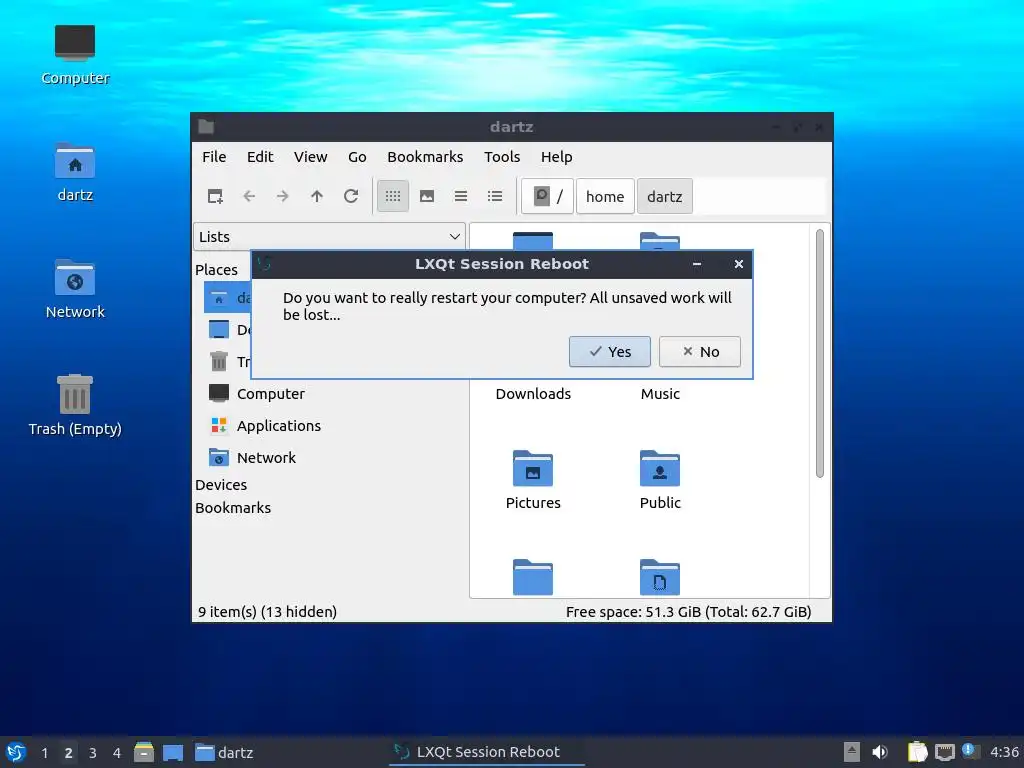The width and height of the screenshot is (1024, 768).
Task: Select the Downloads folder label
Action: tap(533, 394)
